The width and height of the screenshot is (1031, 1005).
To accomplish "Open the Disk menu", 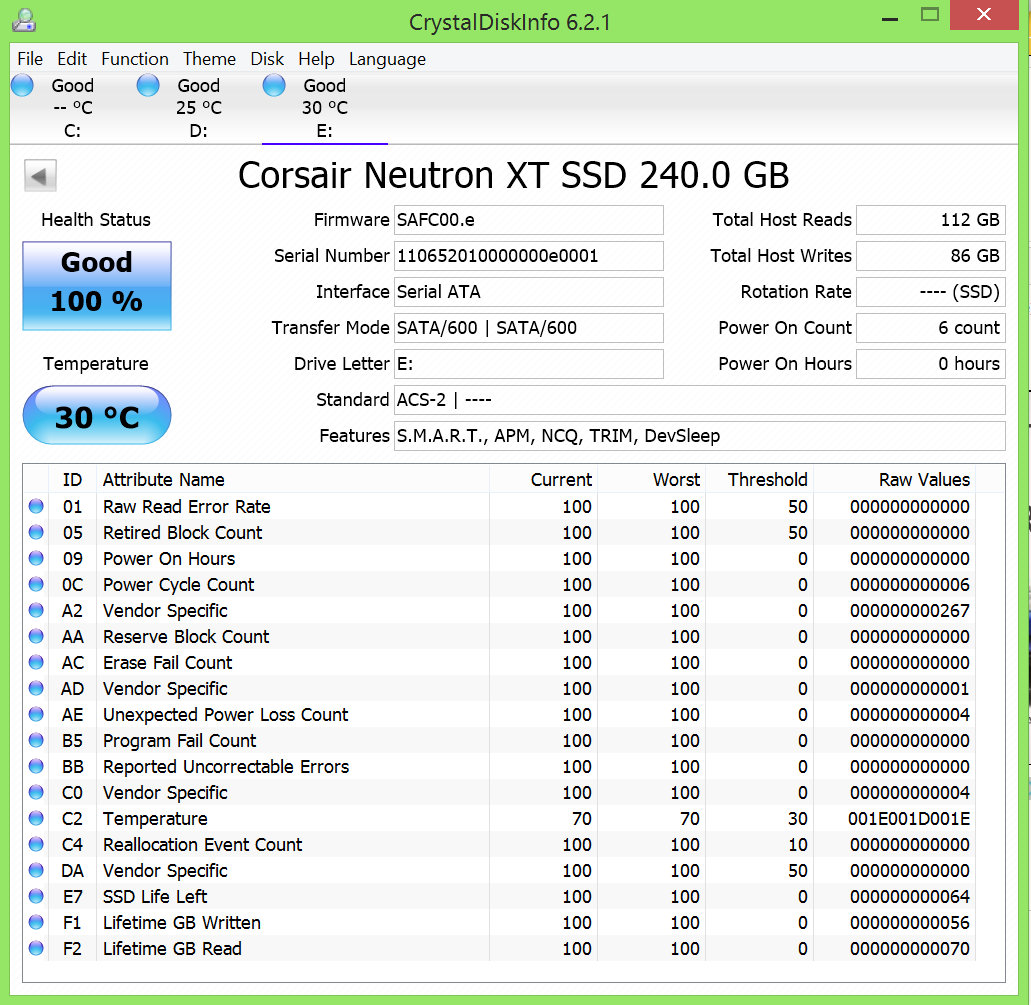I will (x=267, y=59).
